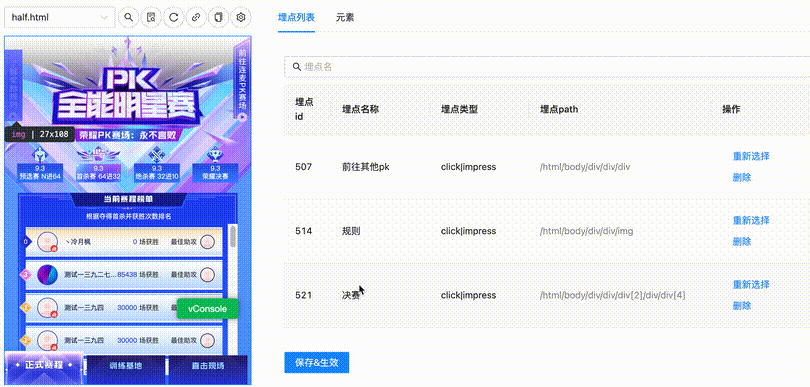Click the 521 埋点id cell

click(303, 295)
